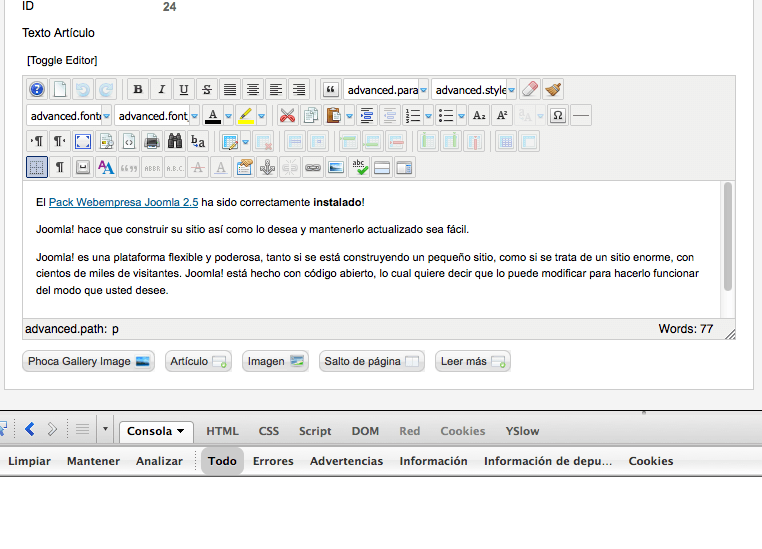
Task: Open find with the binoculars icon
Action: coord(175,142)
